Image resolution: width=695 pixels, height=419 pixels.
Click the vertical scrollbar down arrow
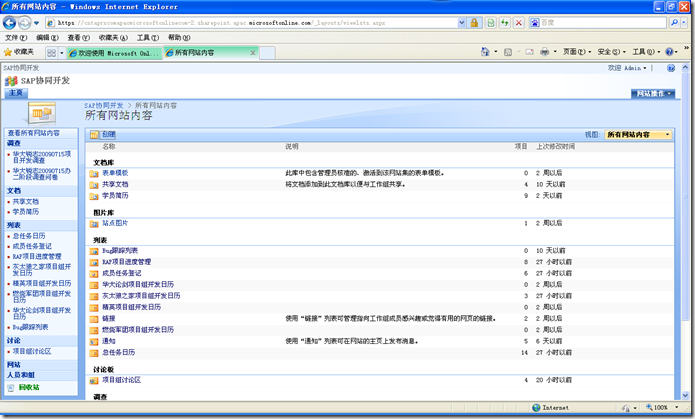point(685,395)
